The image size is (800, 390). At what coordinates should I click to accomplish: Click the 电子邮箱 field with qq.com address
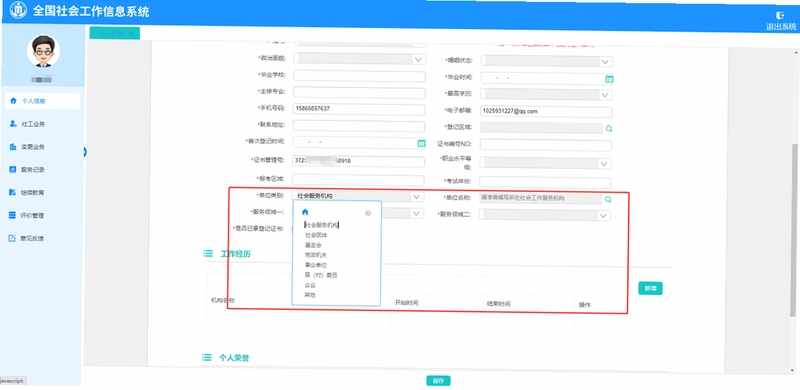(x=546, y=112)
